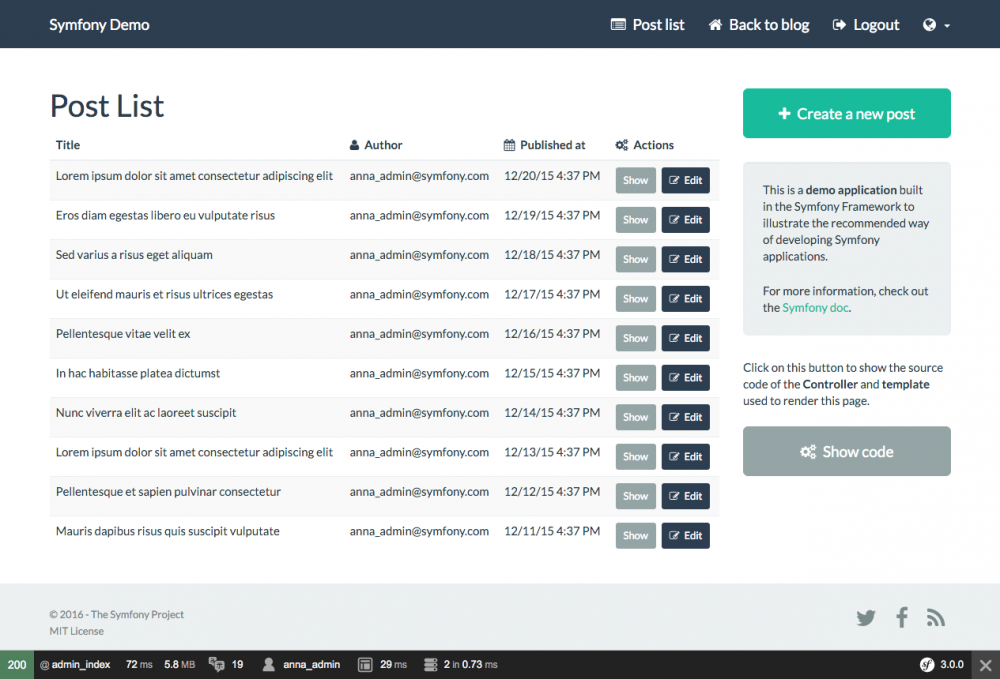
Task: Show the Ut eleifend mauris post
Action: pos(635,299)
